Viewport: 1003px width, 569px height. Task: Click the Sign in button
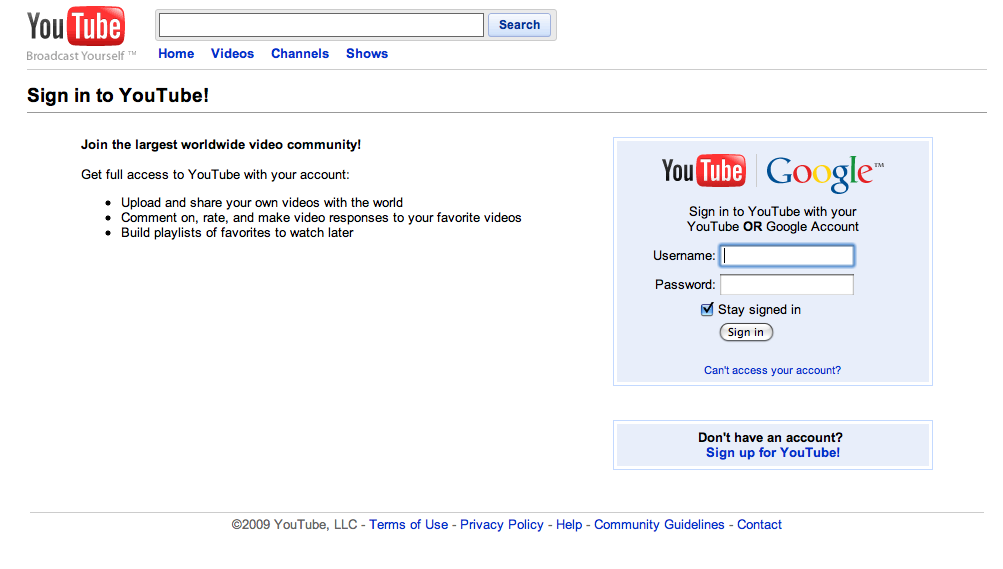746,332
